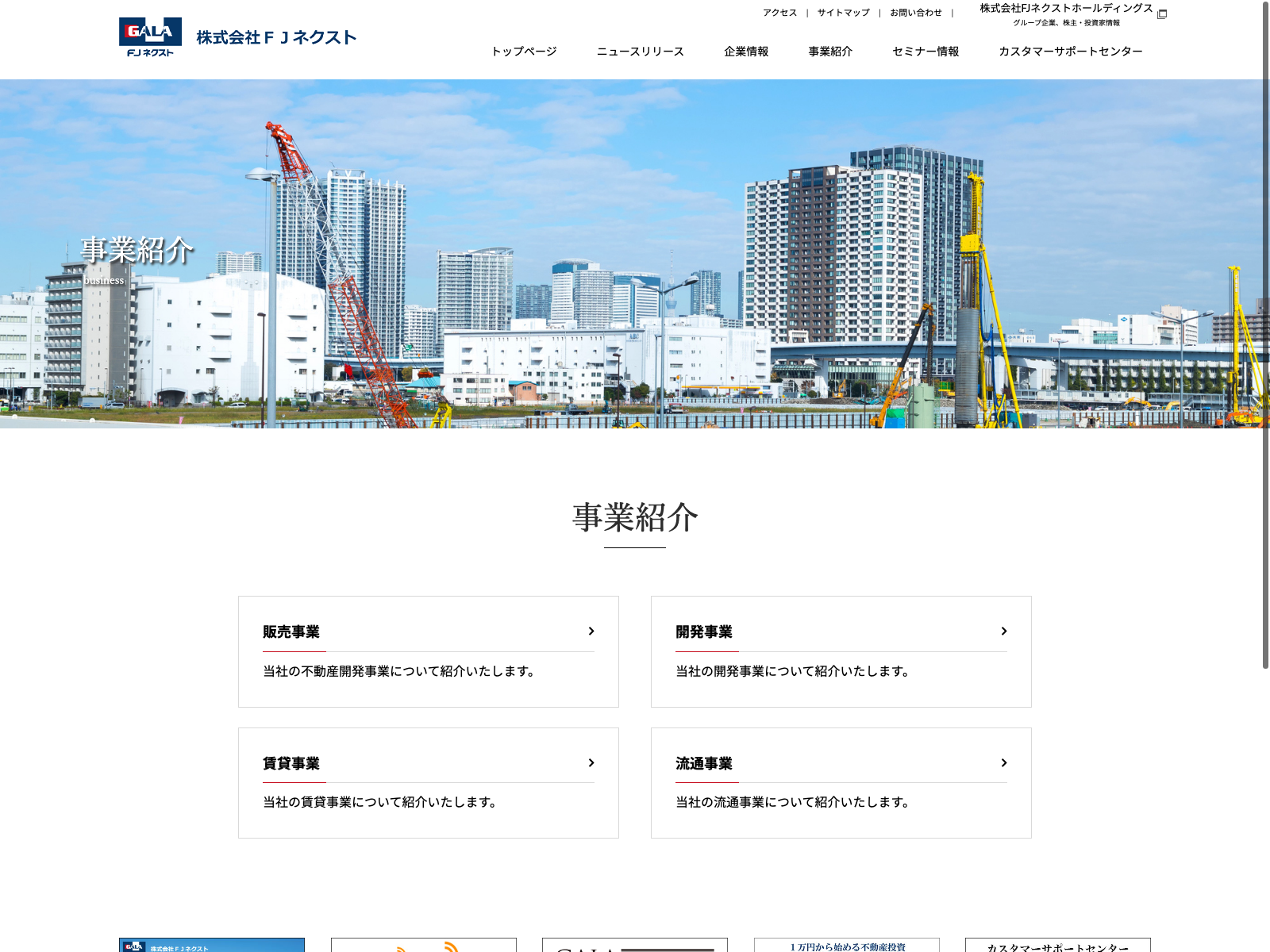Image resolution: width=1270 pixels, height=952 pixels.
Task: Open 株式会社FJネクストホールディングス link
Action: pyautogui.click(x=1065, y=9)
